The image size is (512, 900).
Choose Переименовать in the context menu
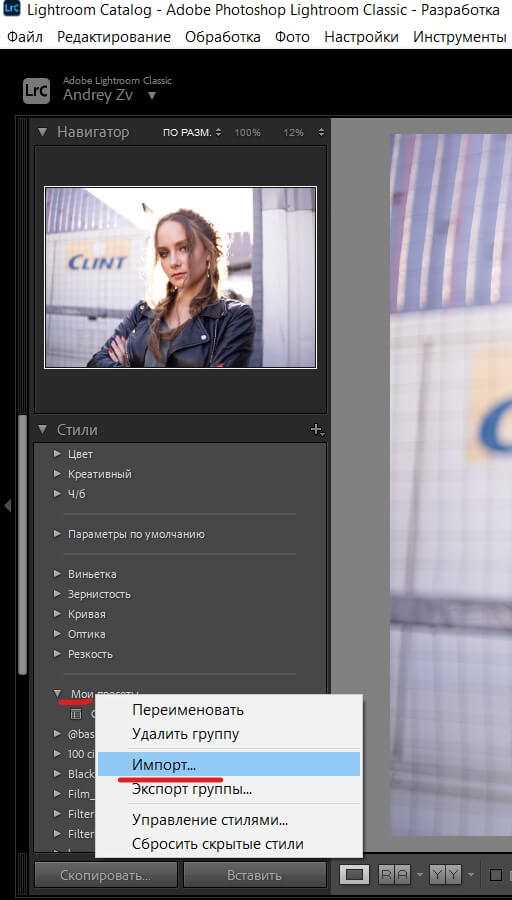(x=229, y=710)
